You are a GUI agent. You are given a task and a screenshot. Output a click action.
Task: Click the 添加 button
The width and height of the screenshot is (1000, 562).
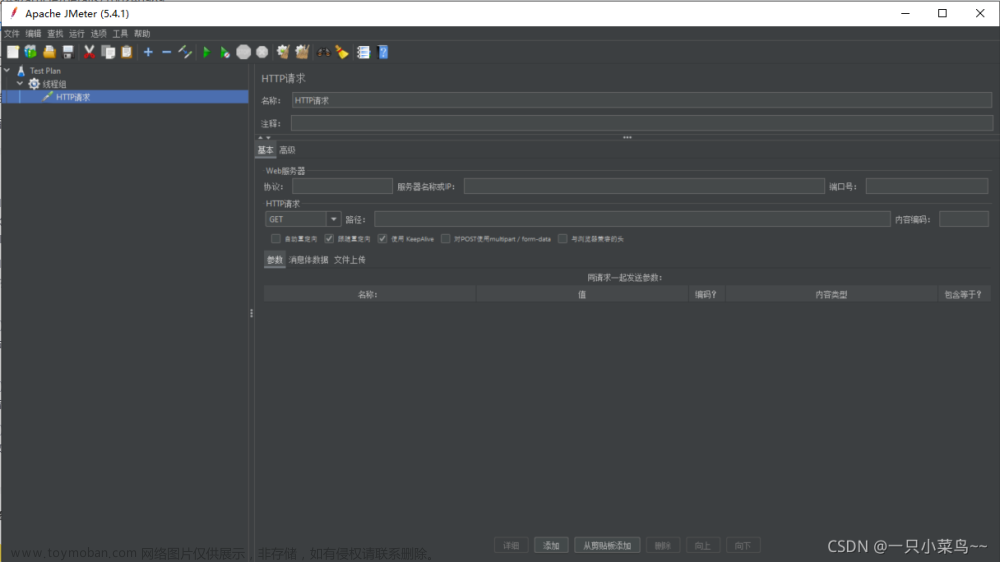551,546
